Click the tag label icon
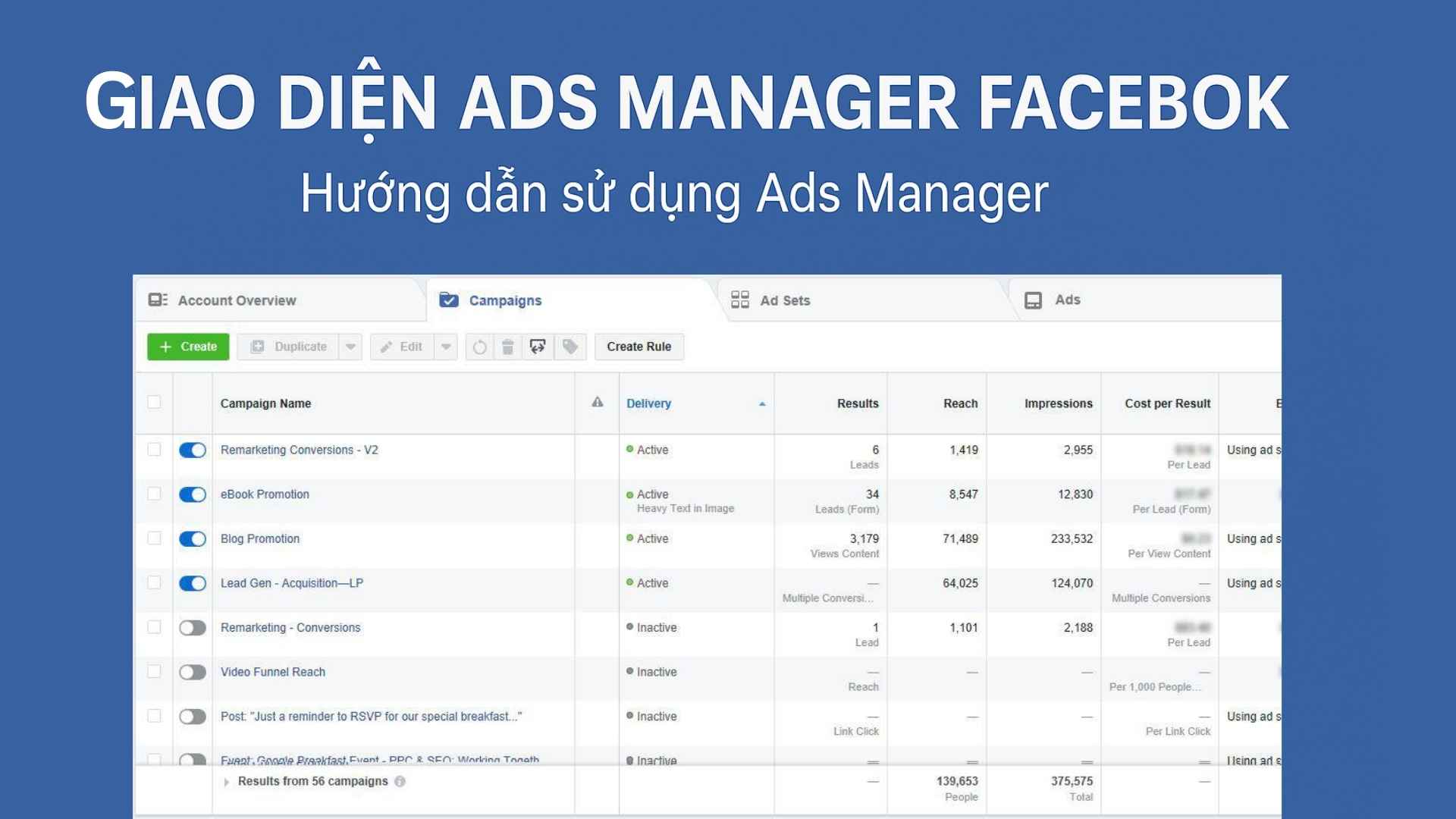The width and height of the screenshot is (1456, 819). [570, 347]
